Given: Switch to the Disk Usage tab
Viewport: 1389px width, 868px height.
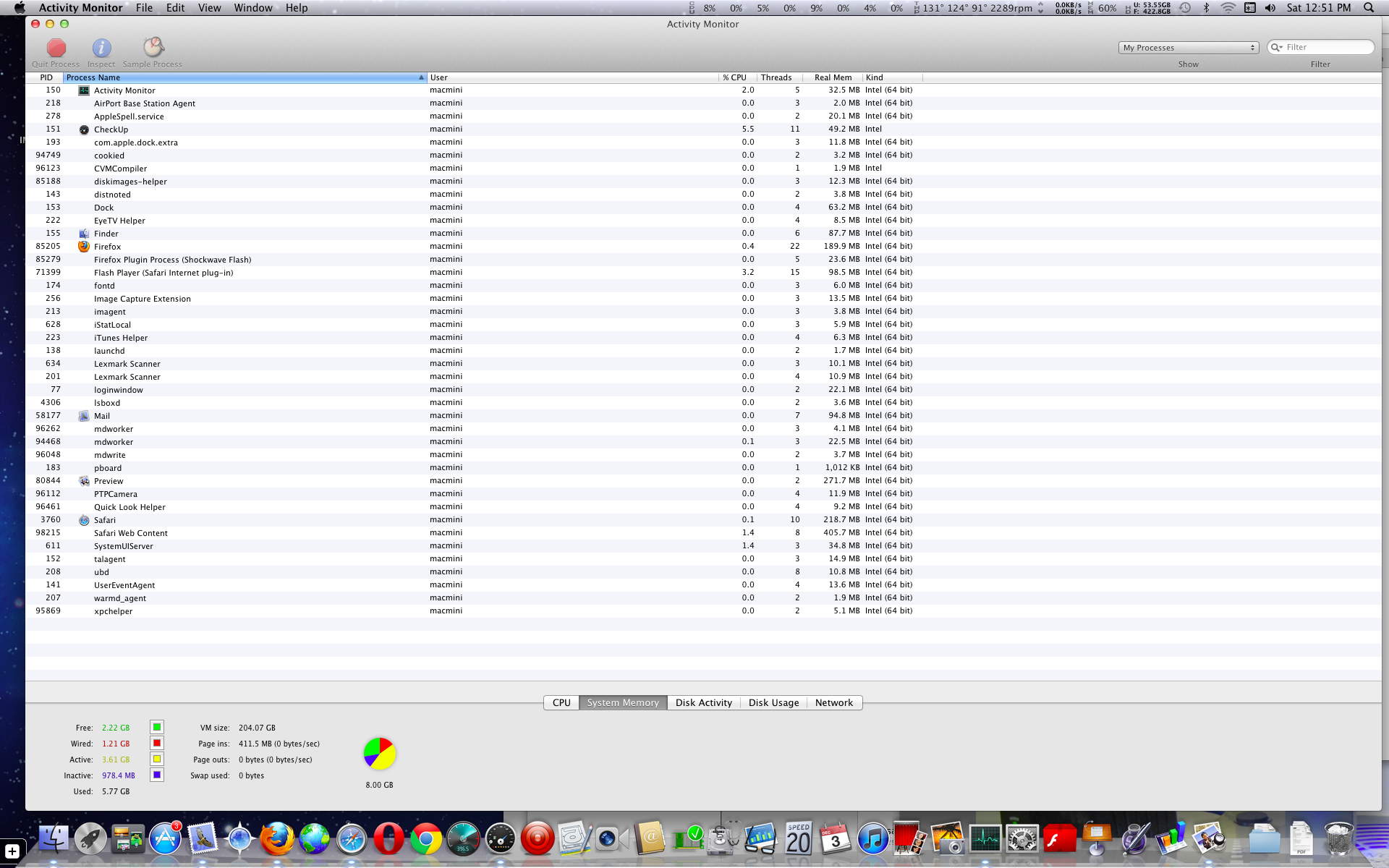Looking at the screenshot, I should [773, 702].
